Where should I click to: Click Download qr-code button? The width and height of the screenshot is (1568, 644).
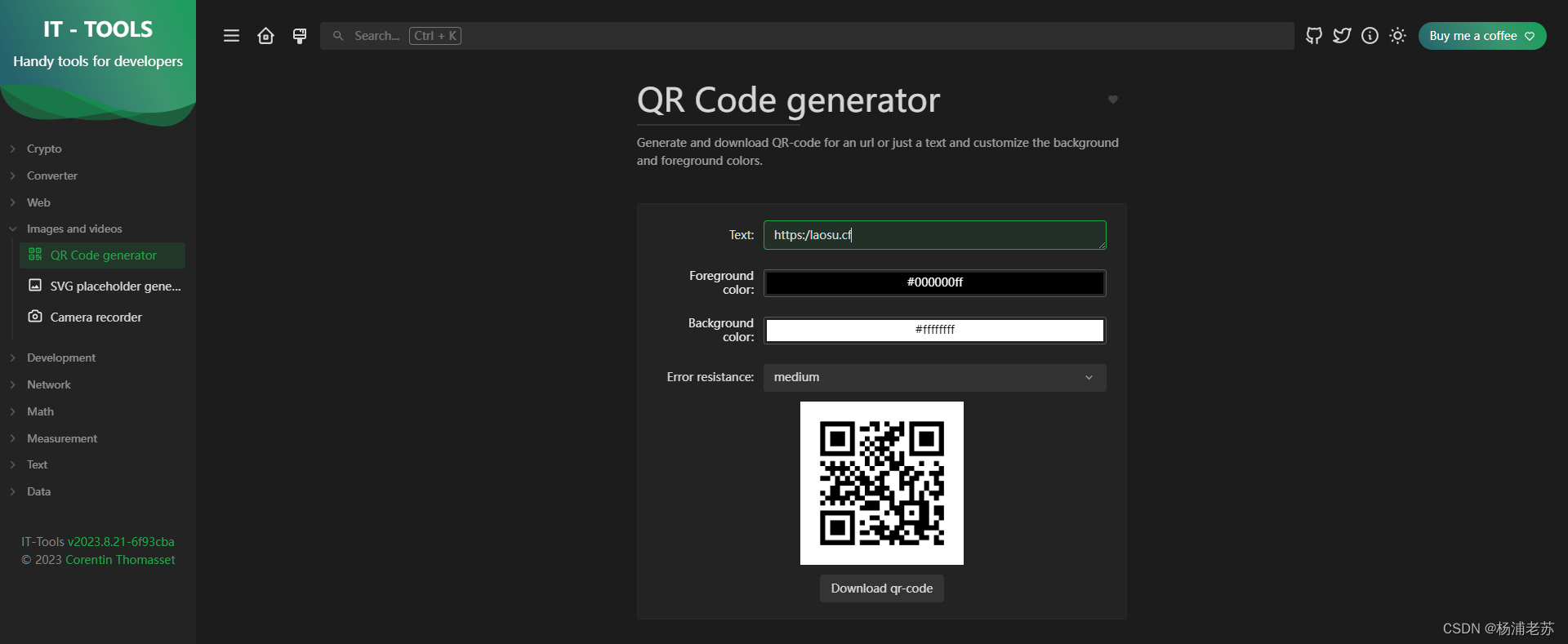[x=882, y=588]
